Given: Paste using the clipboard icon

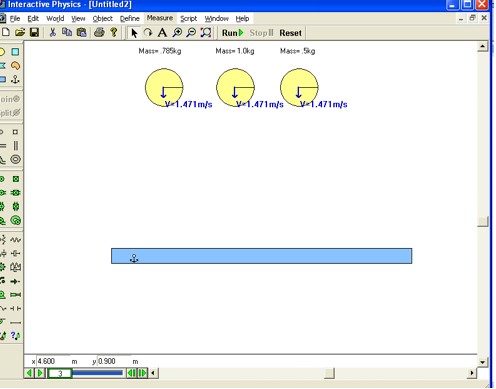Looking at the screenshot, I should click(82, 33).
